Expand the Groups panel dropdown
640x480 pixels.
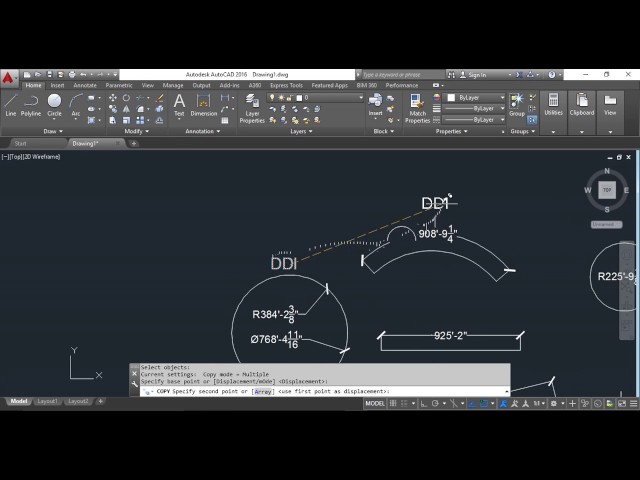tap(522, 131)
